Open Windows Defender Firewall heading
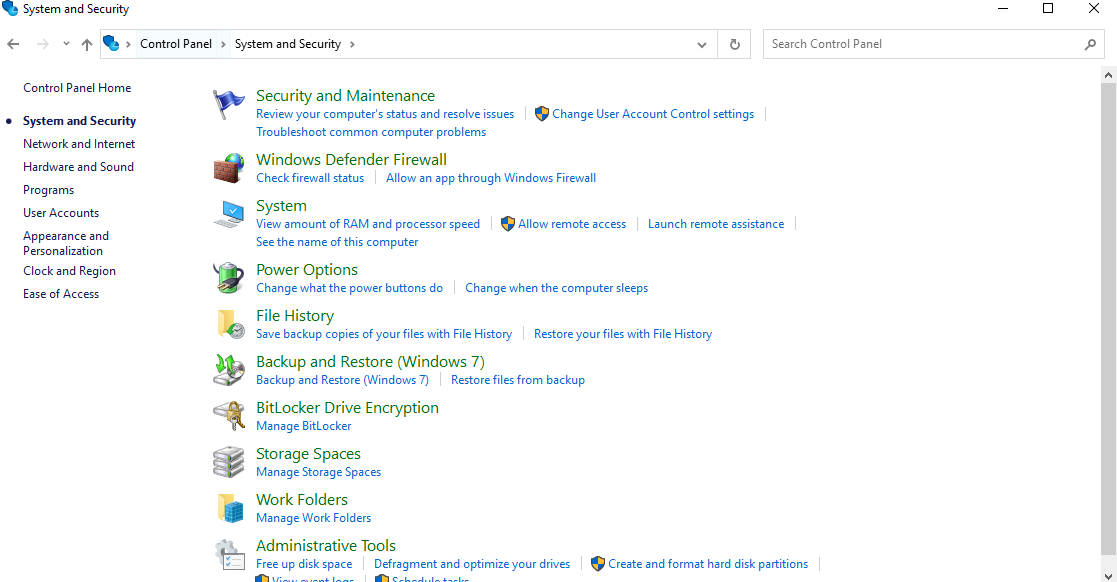This screenshot has width=1117, height=582. (x=351, y=160)
